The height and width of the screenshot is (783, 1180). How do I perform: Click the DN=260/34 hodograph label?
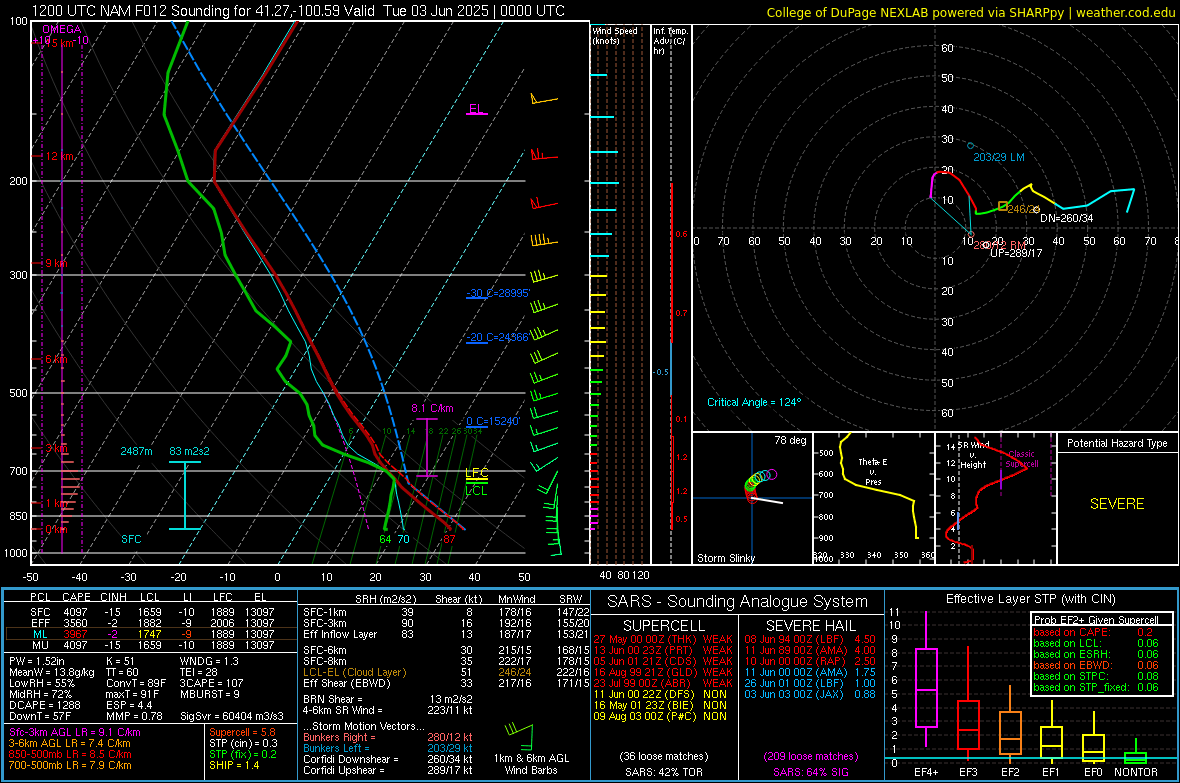click(1066, 218)
